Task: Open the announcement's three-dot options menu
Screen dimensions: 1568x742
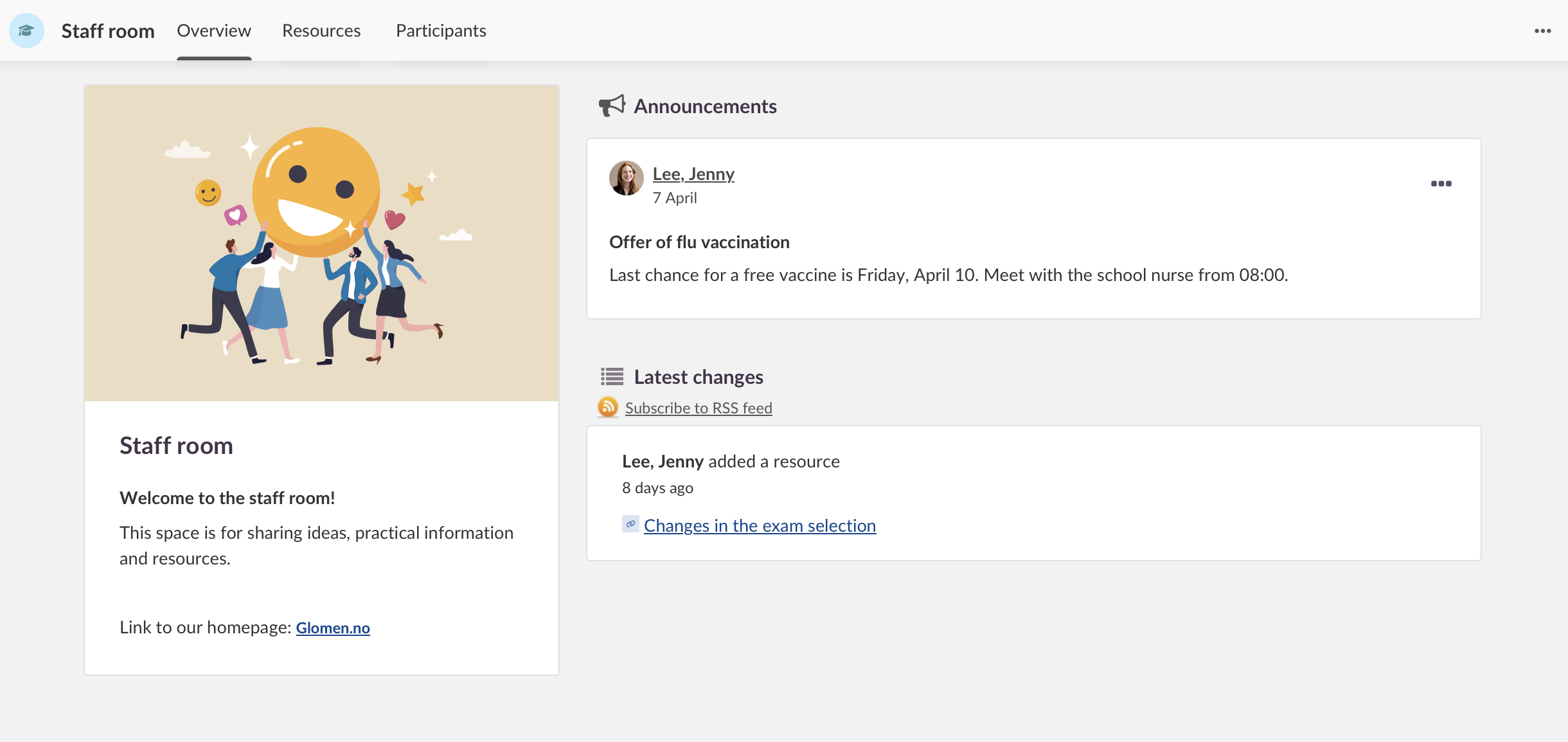Action: click(1441, 184)
